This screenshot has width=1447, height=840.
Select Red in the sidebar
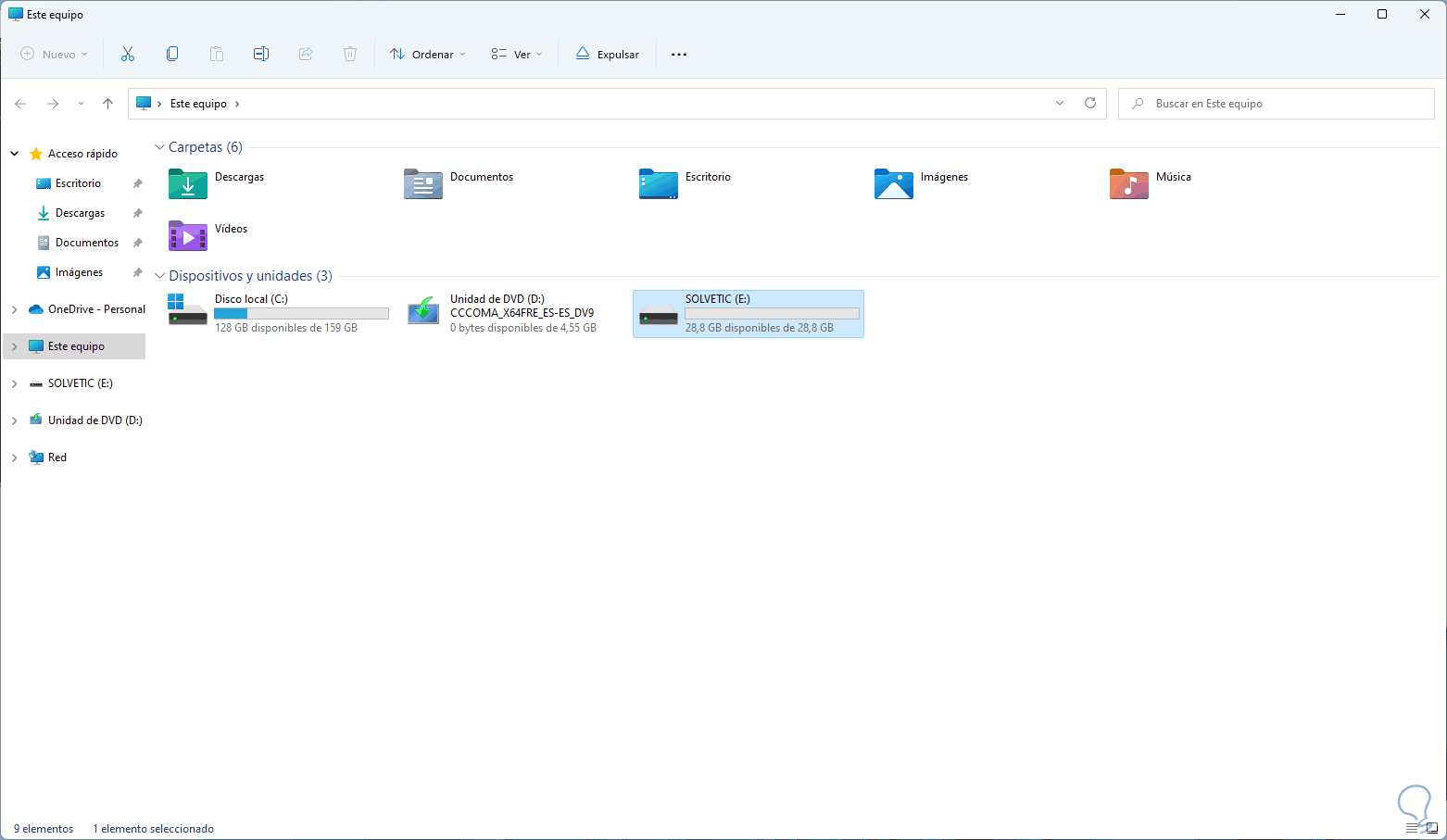coord(57,458)
